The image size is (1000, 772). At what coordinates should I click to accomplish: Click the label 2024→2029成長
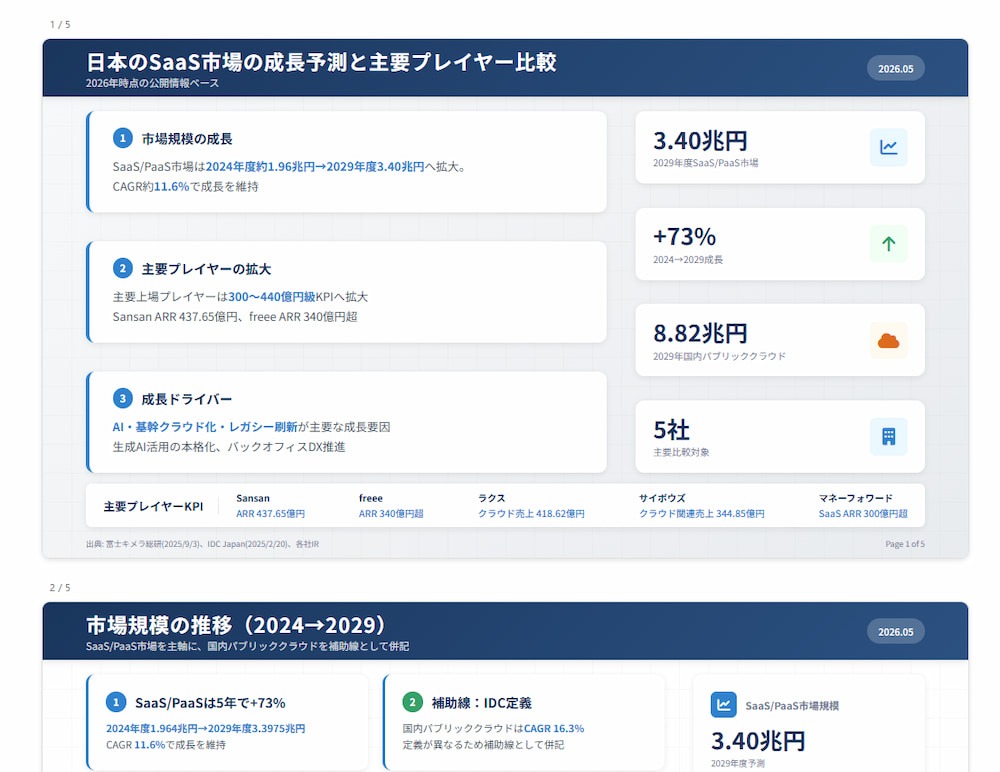click(688, 259)
